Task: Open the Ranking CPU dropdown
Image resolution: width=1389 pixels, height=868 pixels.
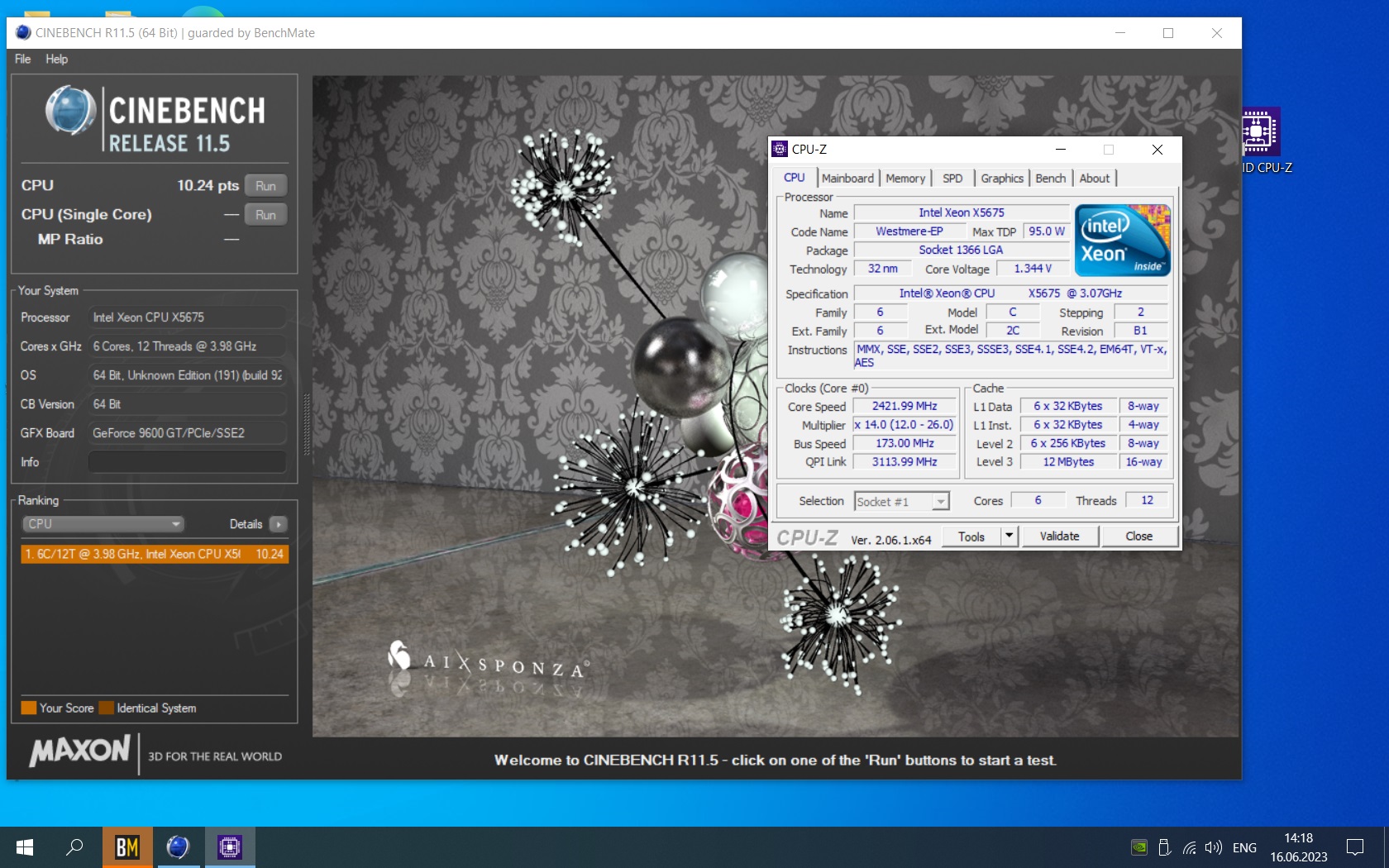Action: 103,524
